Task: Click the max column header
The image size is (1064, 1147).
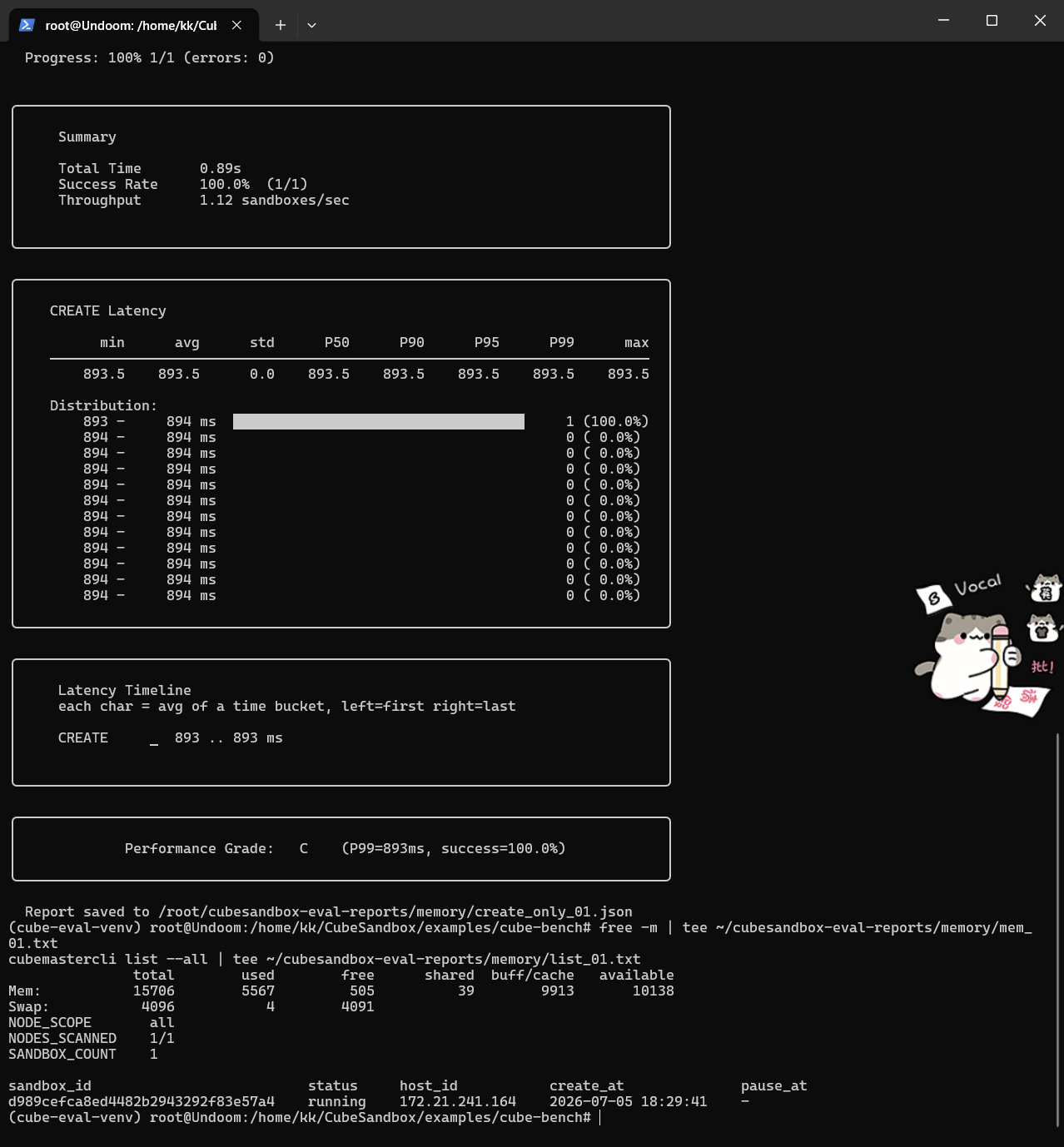Action: pyautogui.click(x=637, y=342)
